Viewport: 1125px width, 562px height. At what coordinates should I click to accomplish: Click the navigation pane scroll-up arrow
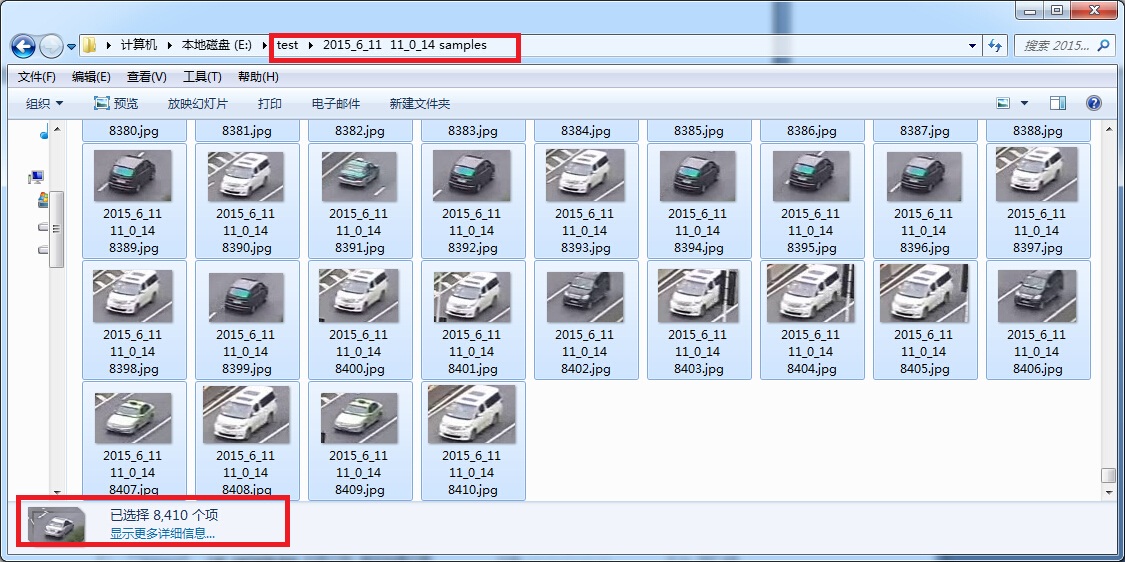pyautogui.click(x=57, y=130)
